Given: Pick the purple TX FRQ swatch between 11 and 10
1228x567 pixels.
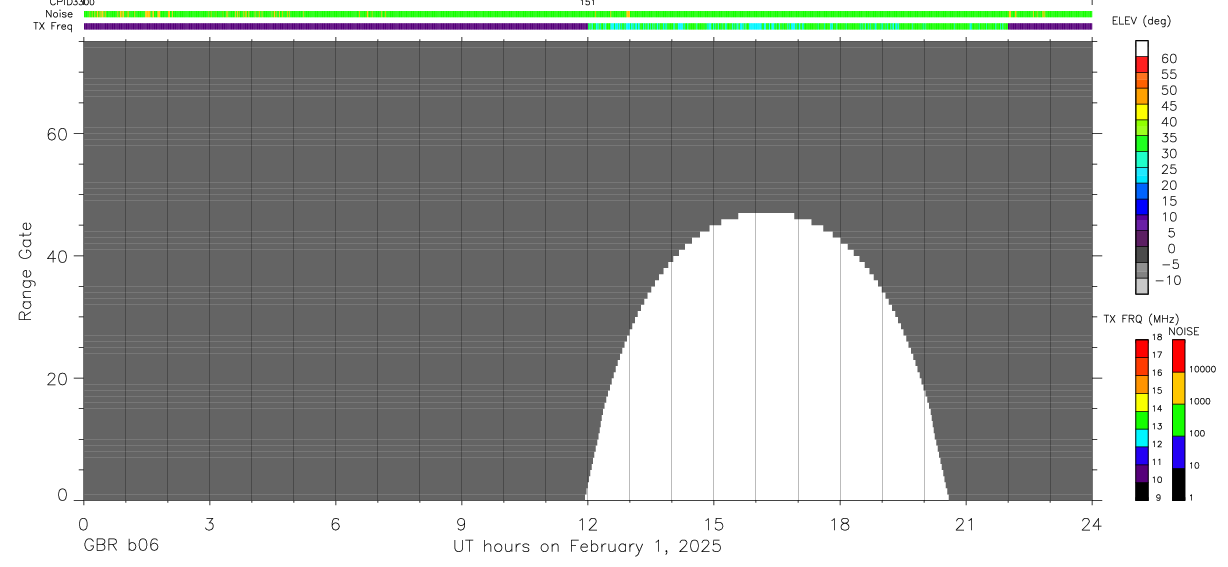Looking at the screenshot, I should coord(1142,473).
